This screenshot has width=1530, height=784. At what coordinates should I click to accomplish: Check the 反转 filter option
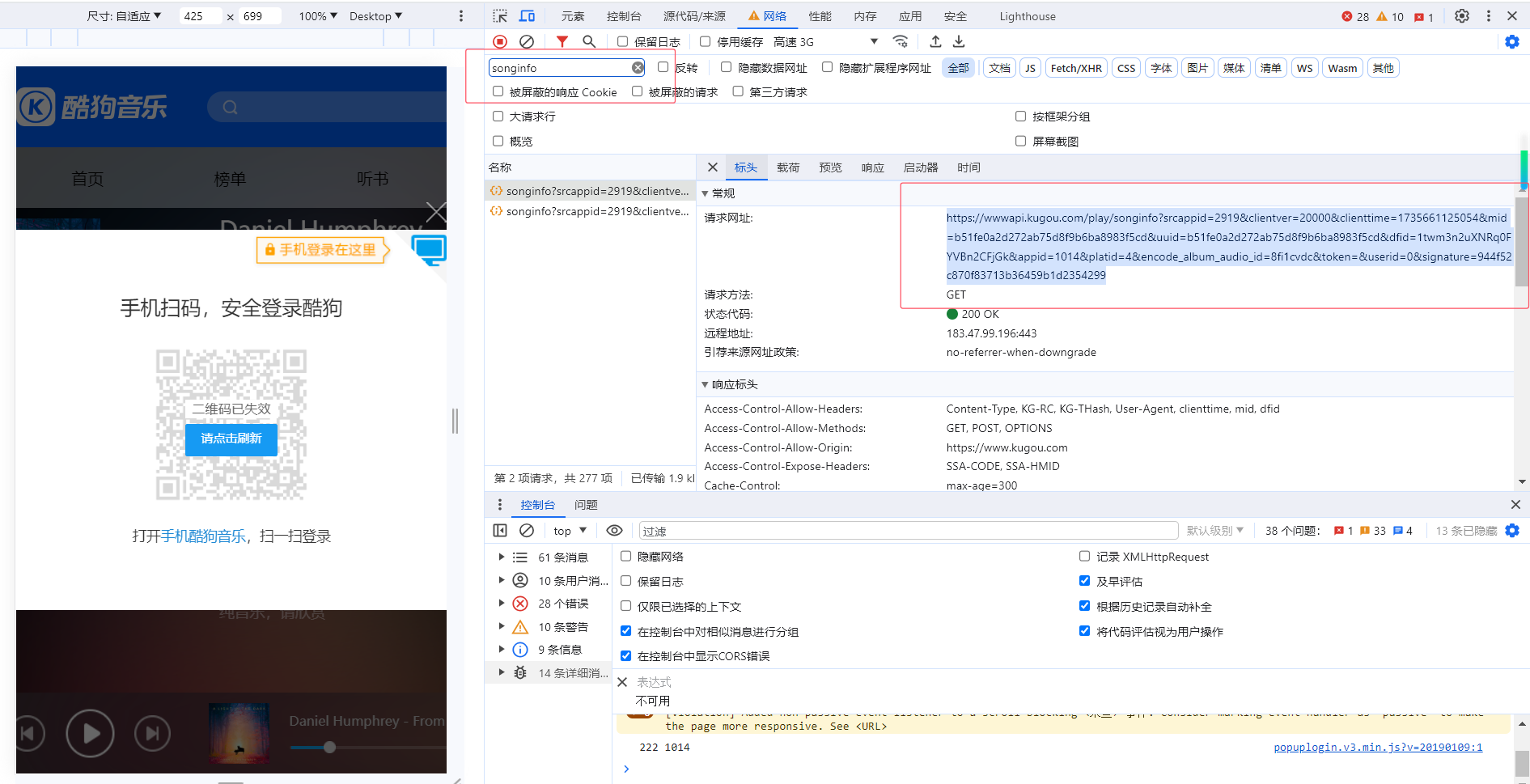(663, 67)
